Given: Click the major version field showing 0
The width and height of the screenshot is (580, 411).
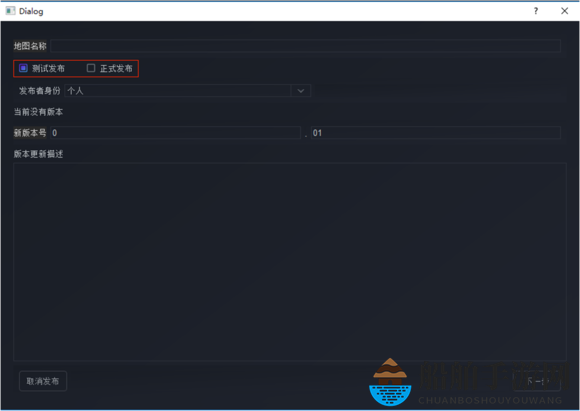Looking at the screenshot, I should coord(175,133).
